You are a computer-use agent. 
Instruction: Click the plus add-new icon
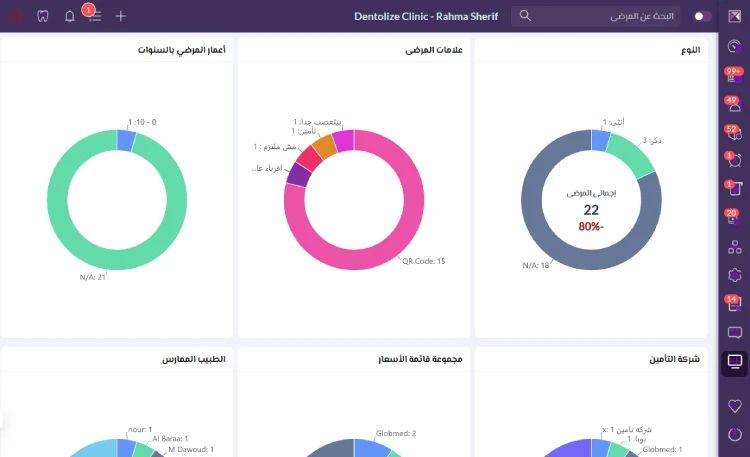(121, 16)
